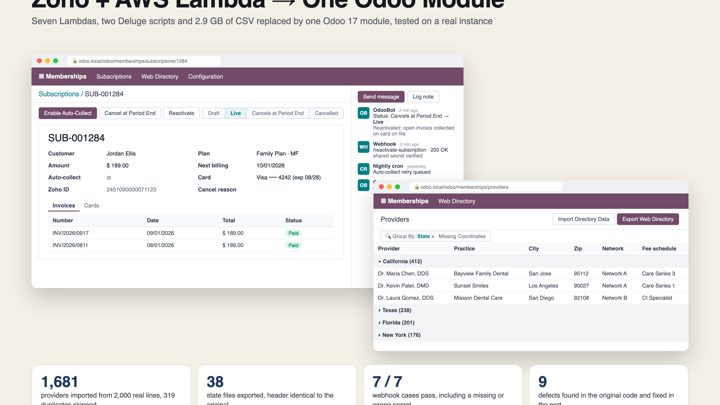Click the Family Plan - MF value
The height and width of the screenshot is (405, 720).
(277, 153)
